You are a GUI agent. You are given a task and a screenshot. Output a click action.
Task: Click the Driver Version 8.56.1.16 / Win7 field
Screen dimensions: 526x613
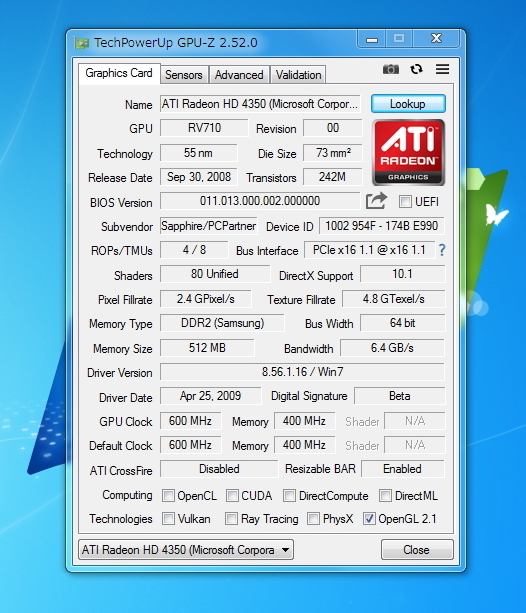(302, 372)
